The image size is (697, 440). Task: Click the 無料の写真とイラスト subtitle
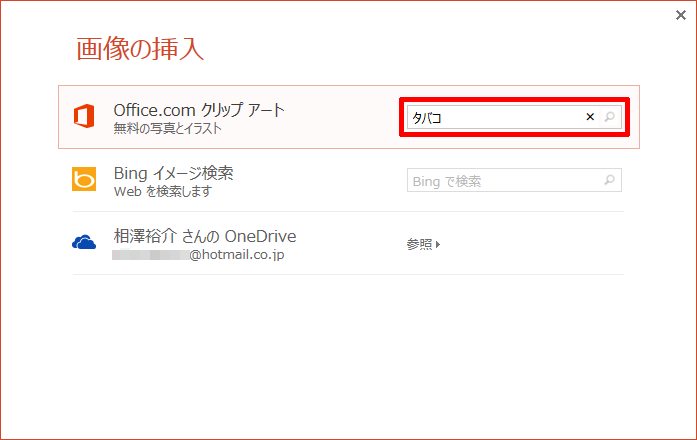click(x=167, y=128)
